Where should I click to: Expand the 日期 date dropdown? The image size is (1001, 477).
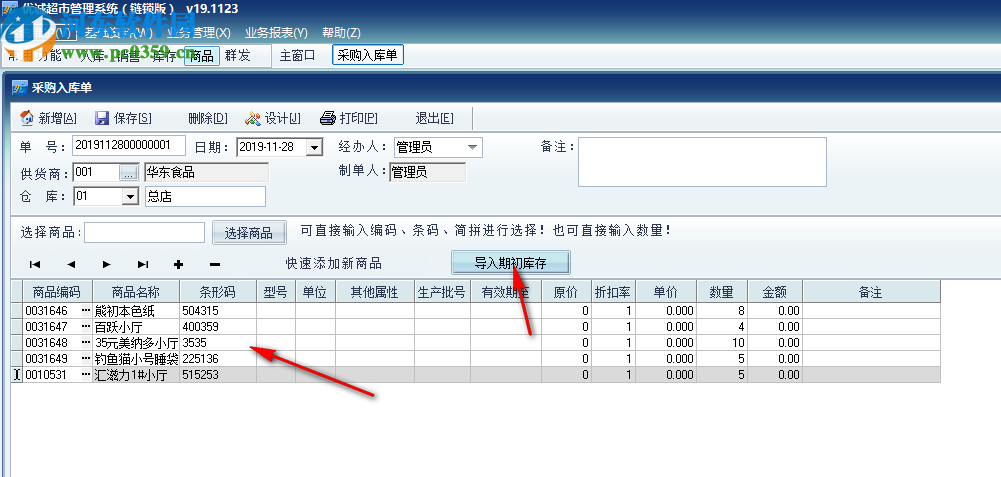coord(314,148)
